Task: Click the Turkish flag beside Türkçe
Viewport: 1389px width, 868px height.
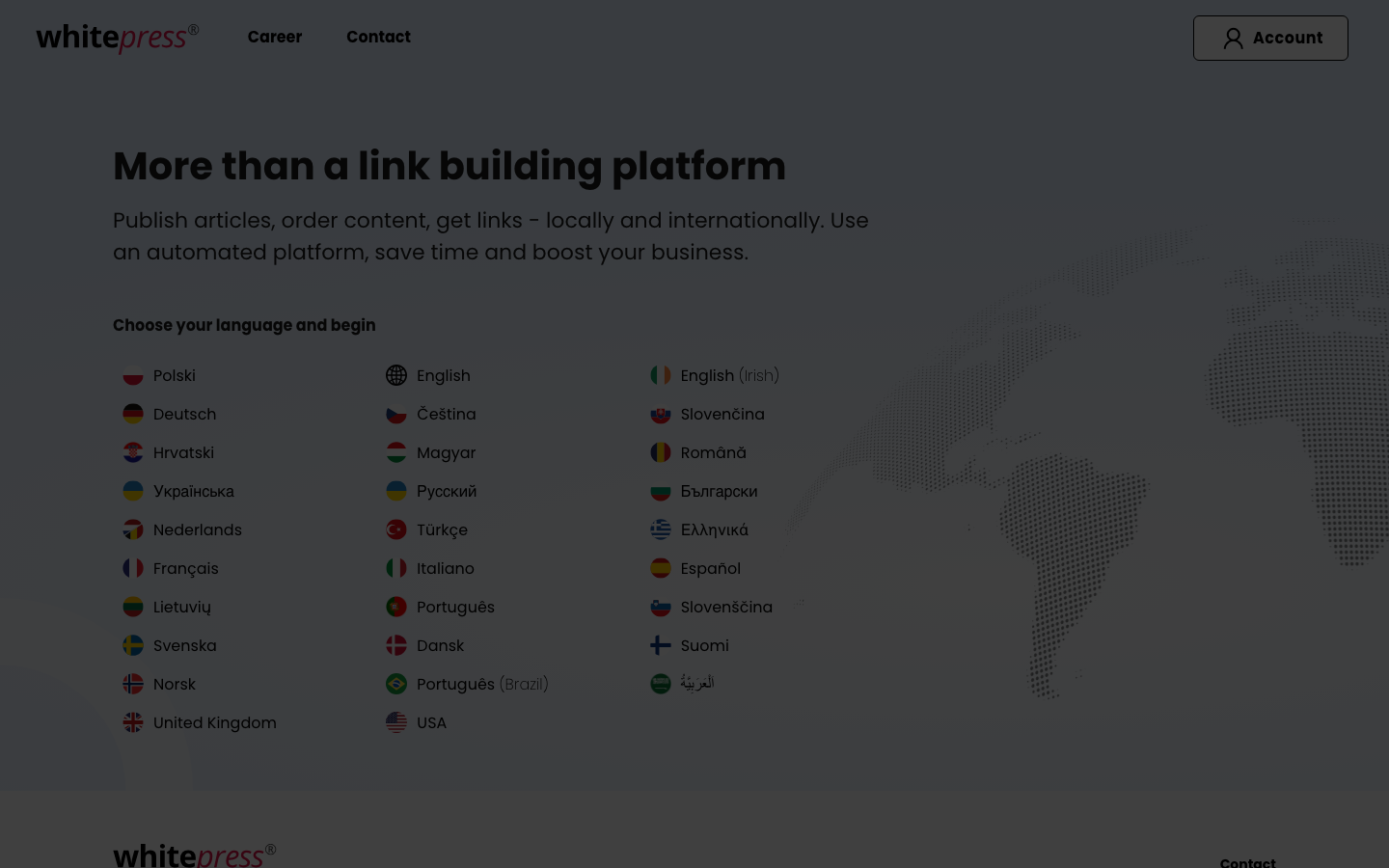Action: coord(396,529)
